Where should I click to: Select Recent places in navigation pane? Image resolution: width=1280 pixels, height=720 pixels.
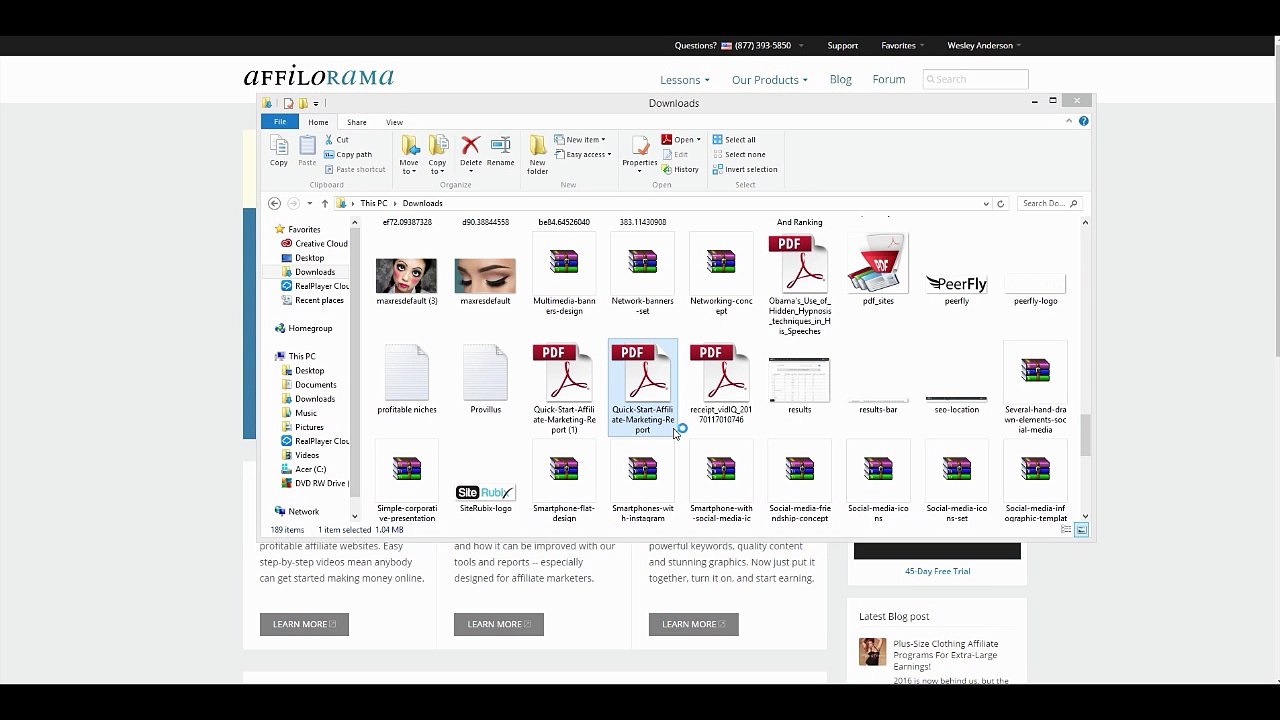point(313,300)
